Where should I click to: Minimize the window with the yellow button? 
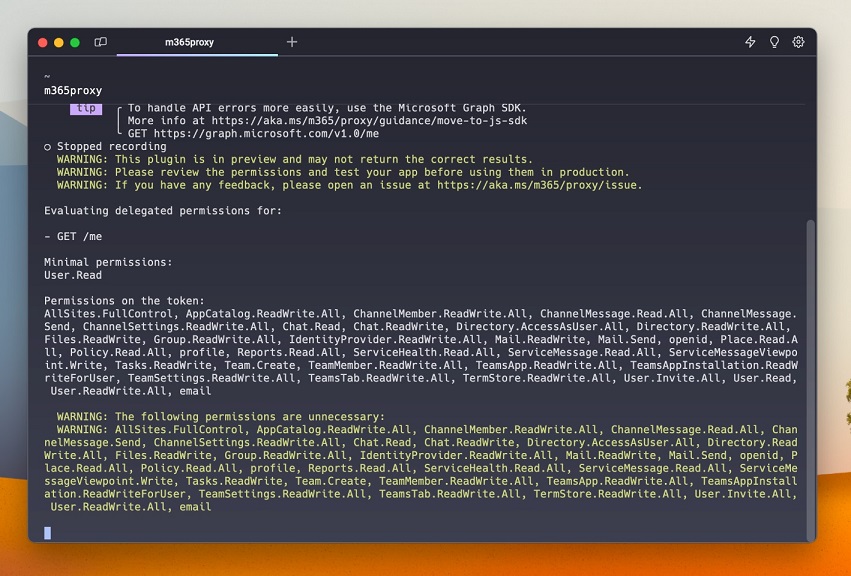59,42
